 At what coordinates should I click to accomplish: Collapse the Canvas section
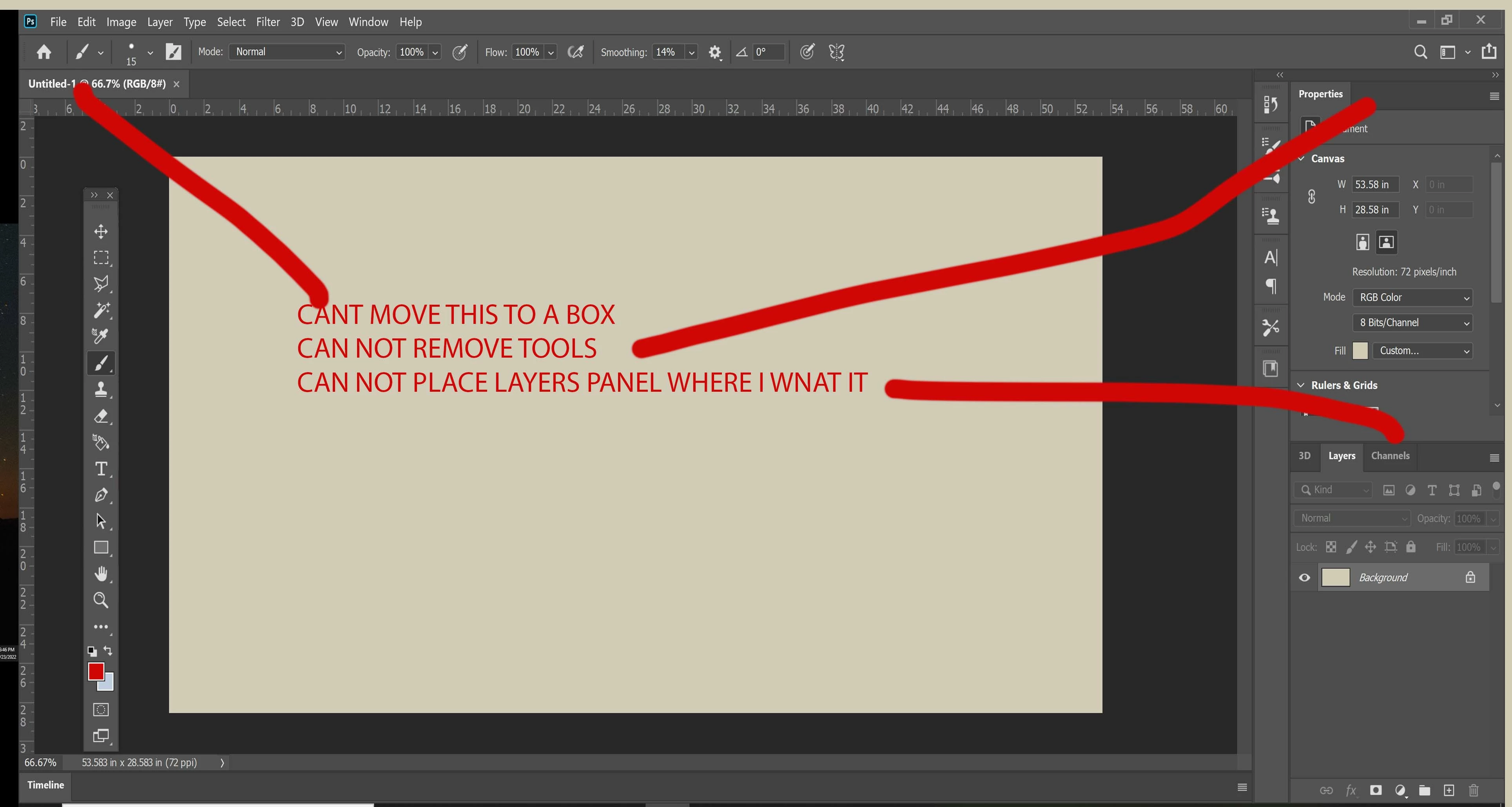[x=1301, y=158]
